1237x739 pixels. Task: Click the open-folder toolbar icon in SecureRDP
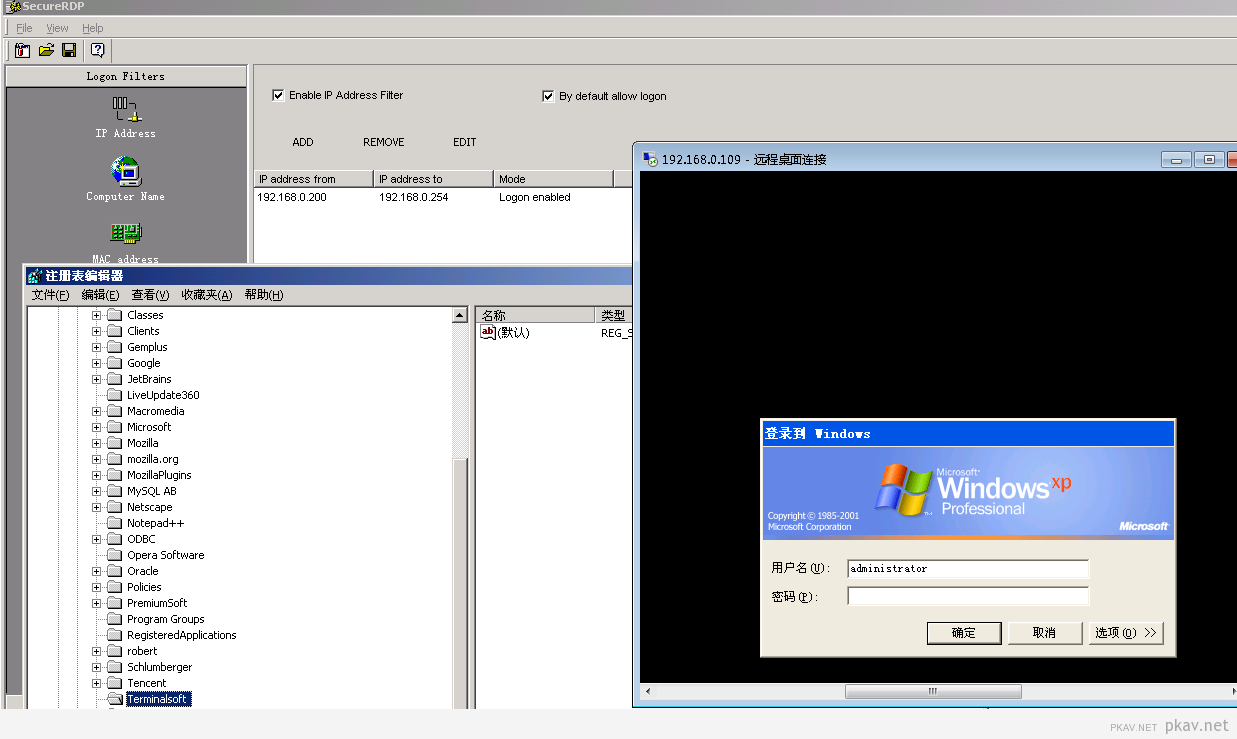tap(46, 50)
